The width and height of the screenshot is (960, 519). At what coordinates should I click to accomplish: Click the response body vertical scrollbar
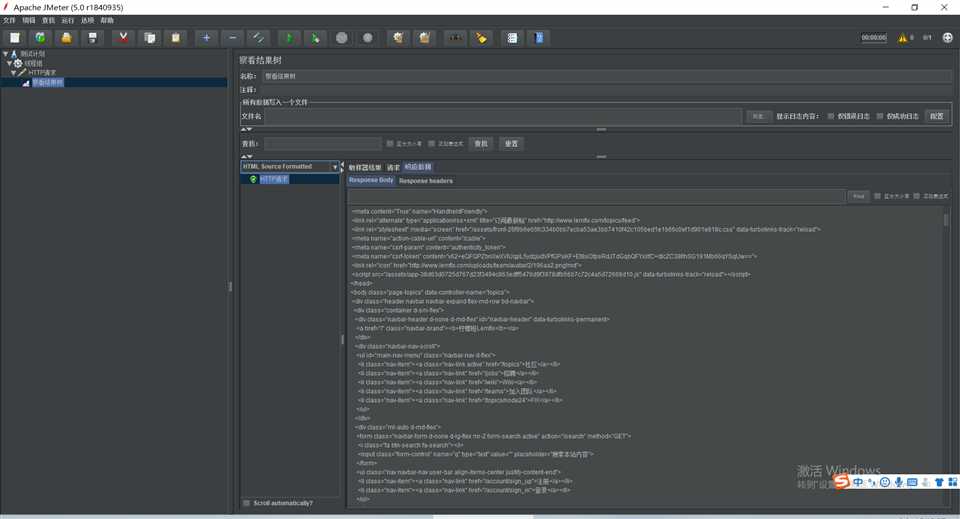tap(946, 357)
